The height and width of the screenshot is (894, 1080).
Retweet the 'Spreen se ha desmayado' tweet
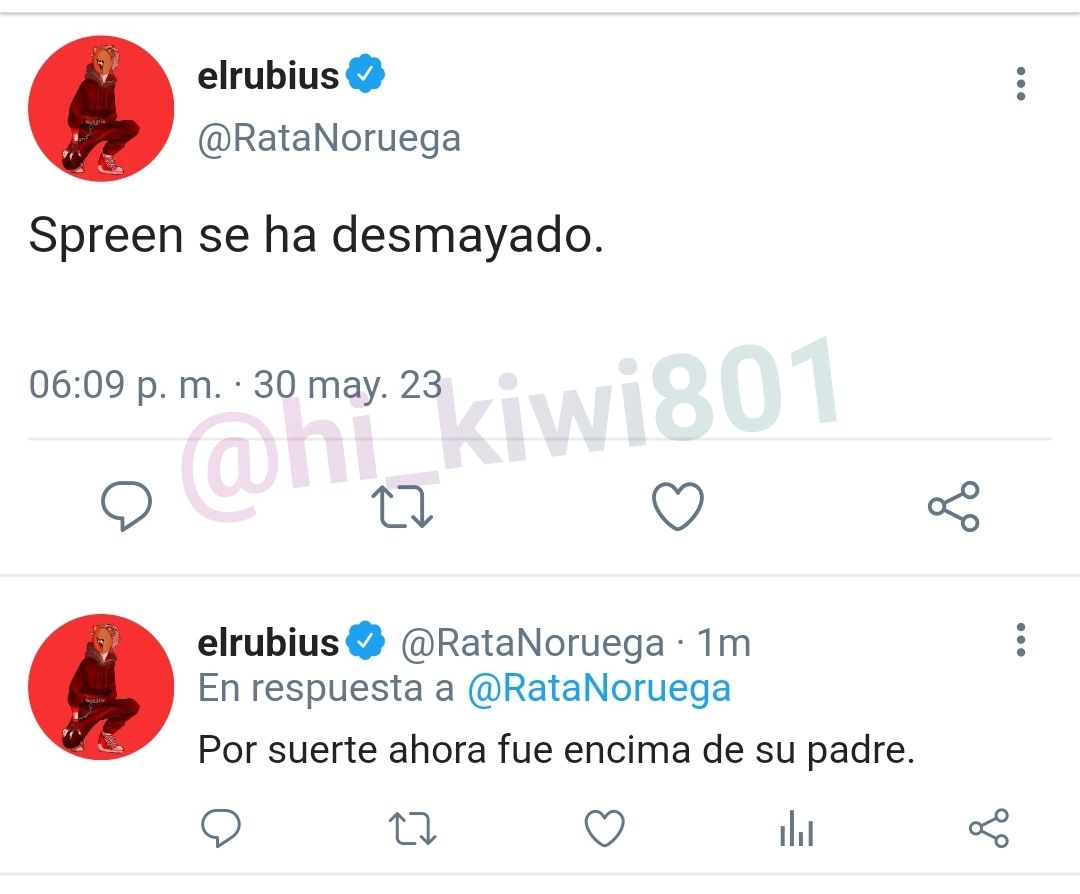point(402,506)
